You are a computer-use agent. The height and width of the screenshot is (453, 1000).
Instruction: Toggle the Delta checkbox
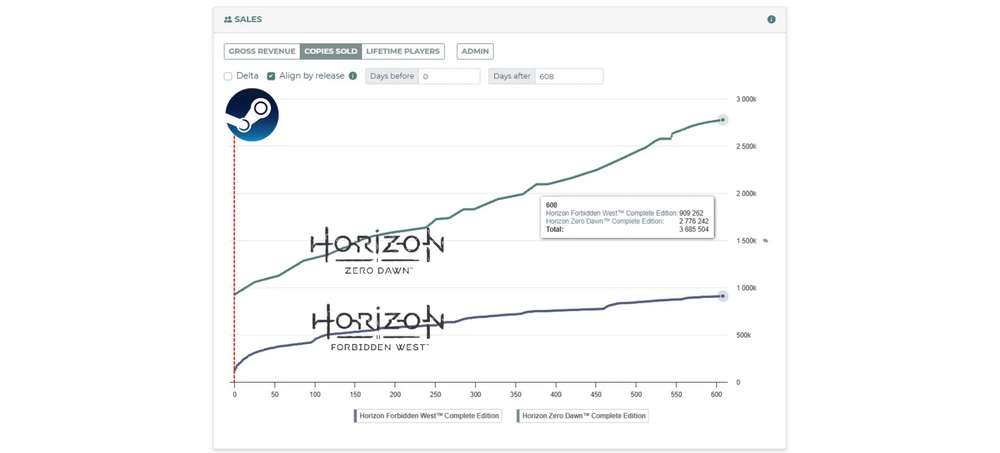[x=228, y=76]
